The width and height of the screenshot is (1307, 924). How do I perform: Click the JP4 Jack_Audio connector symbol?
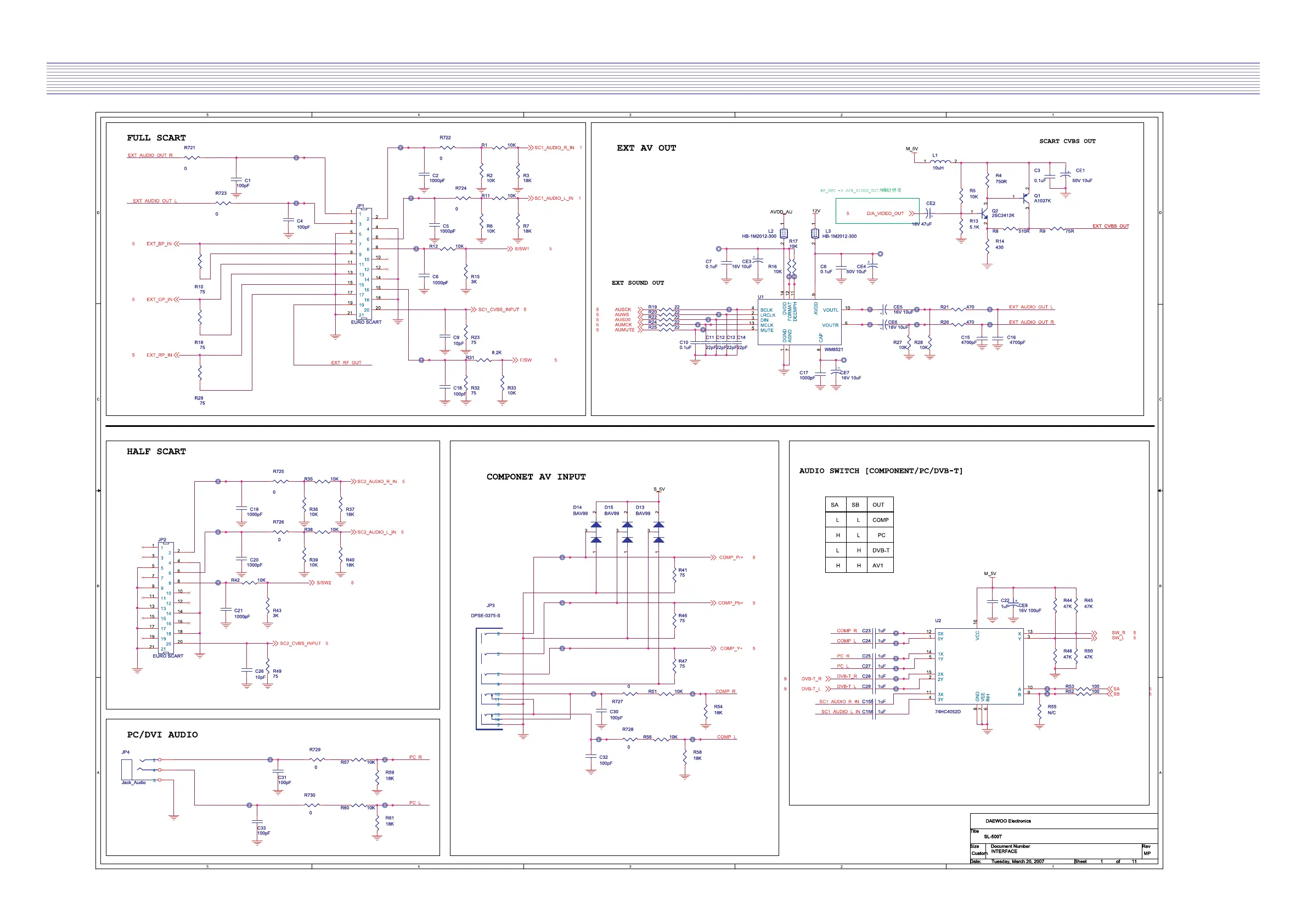click(127, 769)
